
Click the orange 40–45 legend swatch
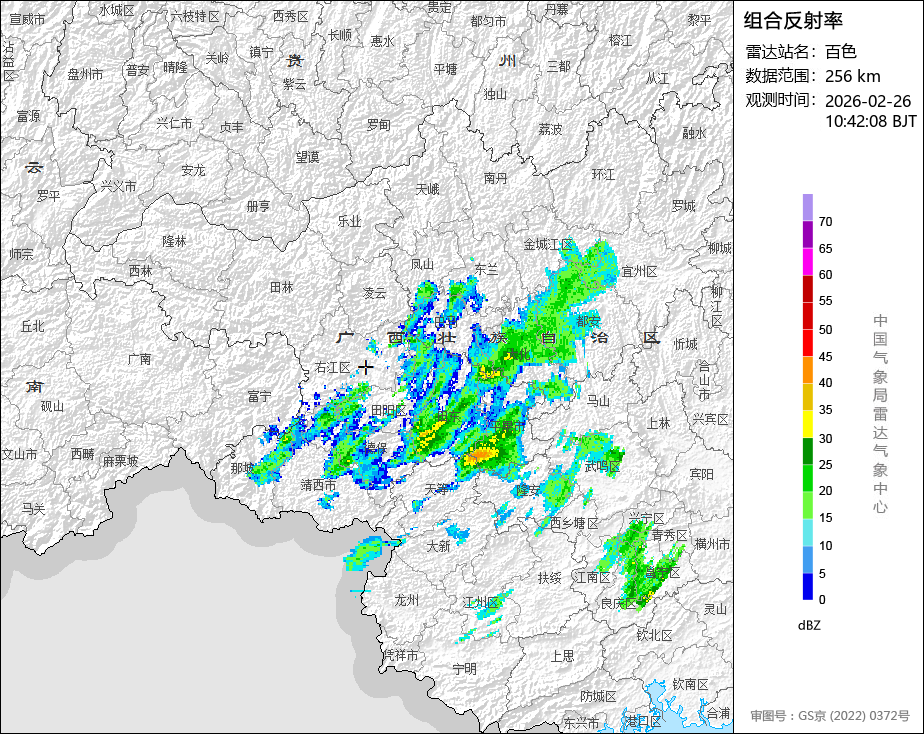pos(807,370)
